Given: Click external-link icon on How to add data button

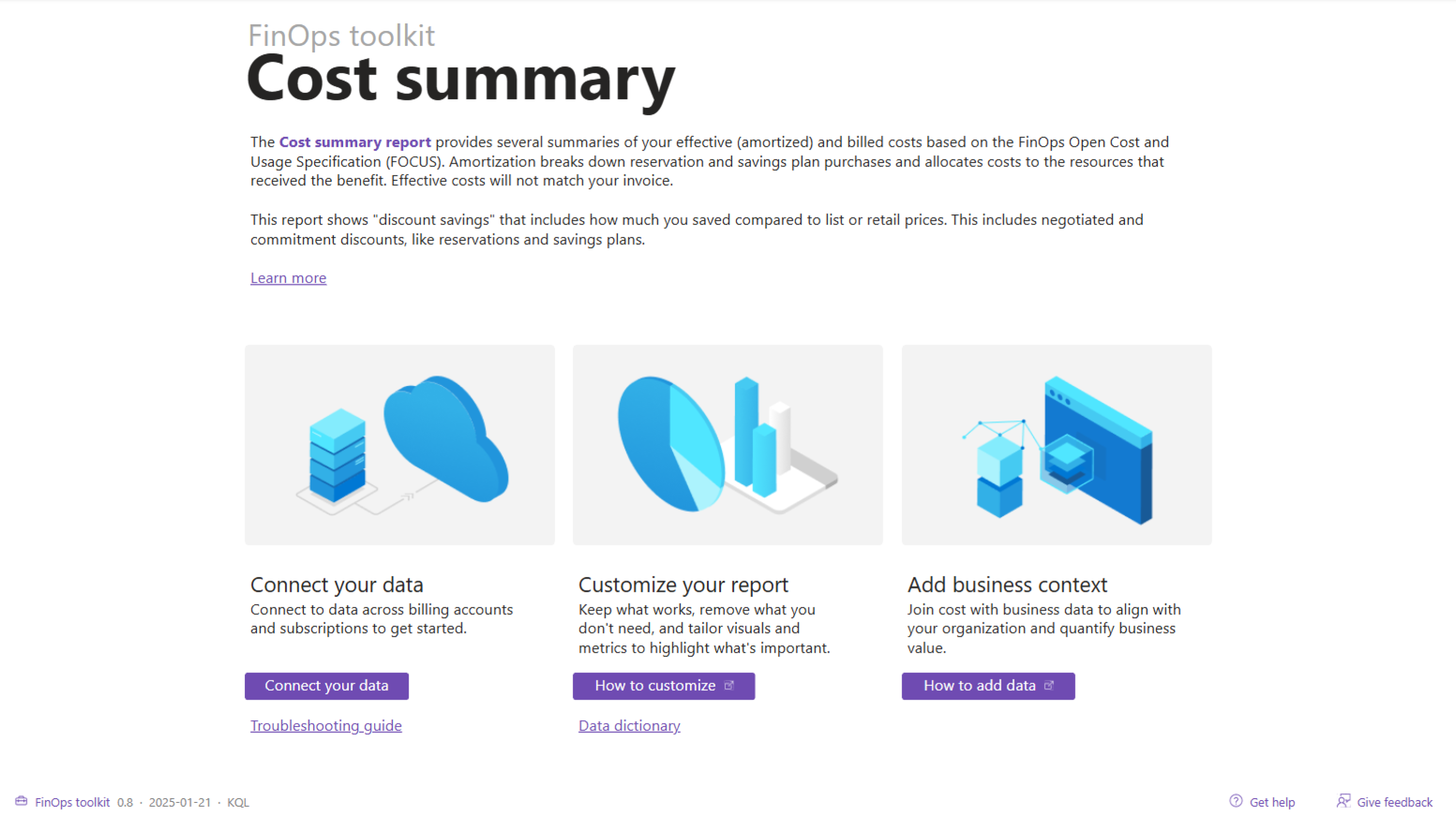Looking at the screenshot, I should (1049, 685).
